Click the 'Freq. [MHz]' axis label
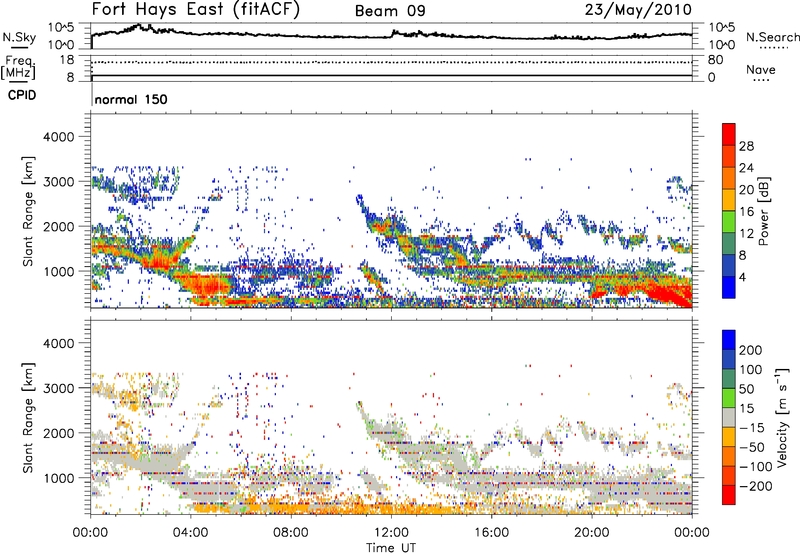 tap(19, 67)
